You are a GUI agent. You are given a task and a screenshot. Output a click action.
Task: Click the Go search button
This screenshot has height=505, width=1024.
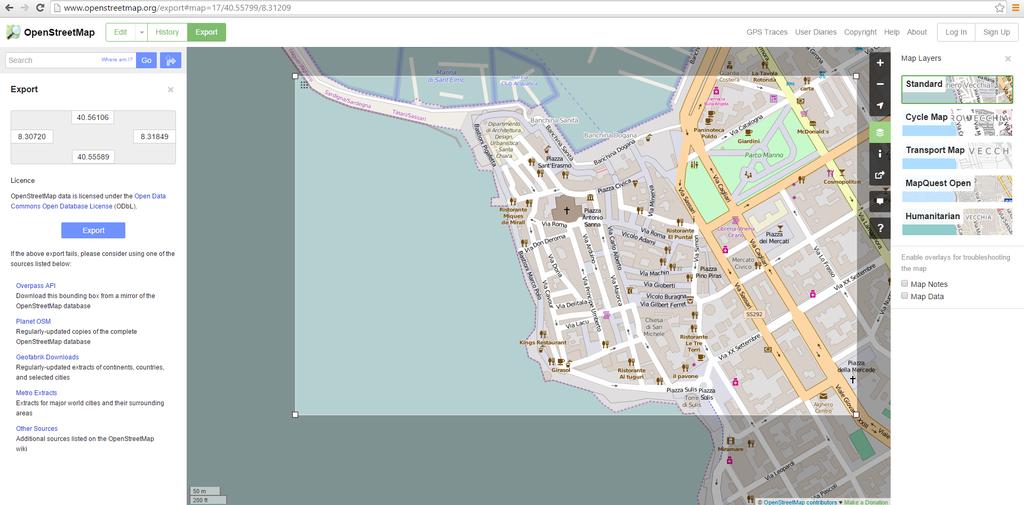tap(146, 60)
